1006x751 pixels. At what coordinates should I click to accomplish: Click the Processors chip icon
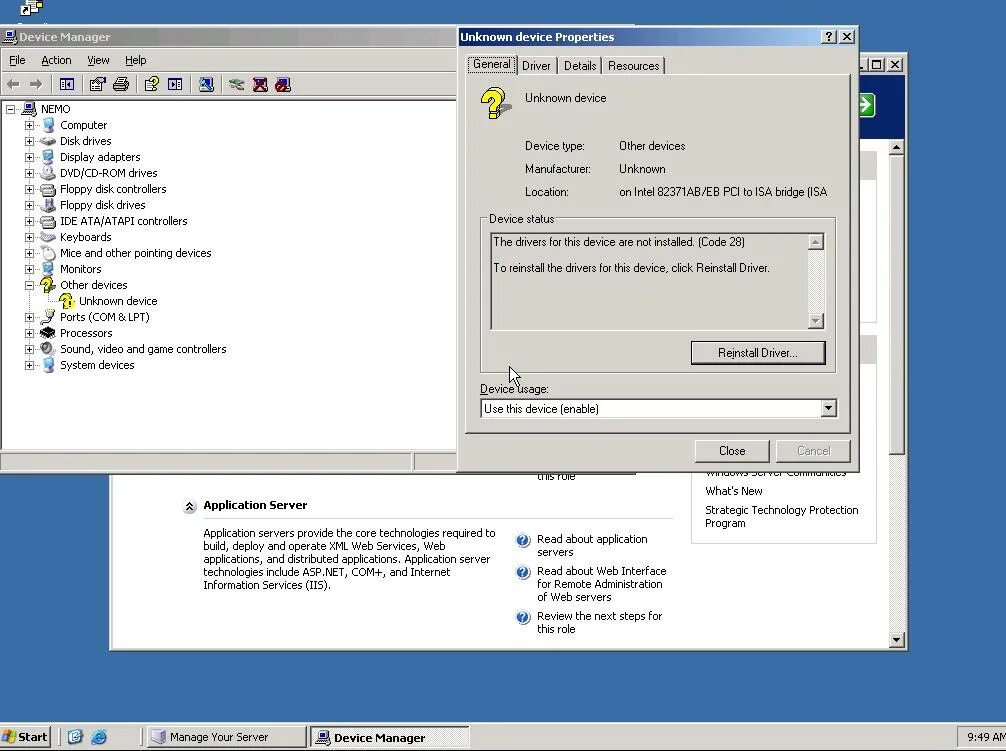pos(47,333)
